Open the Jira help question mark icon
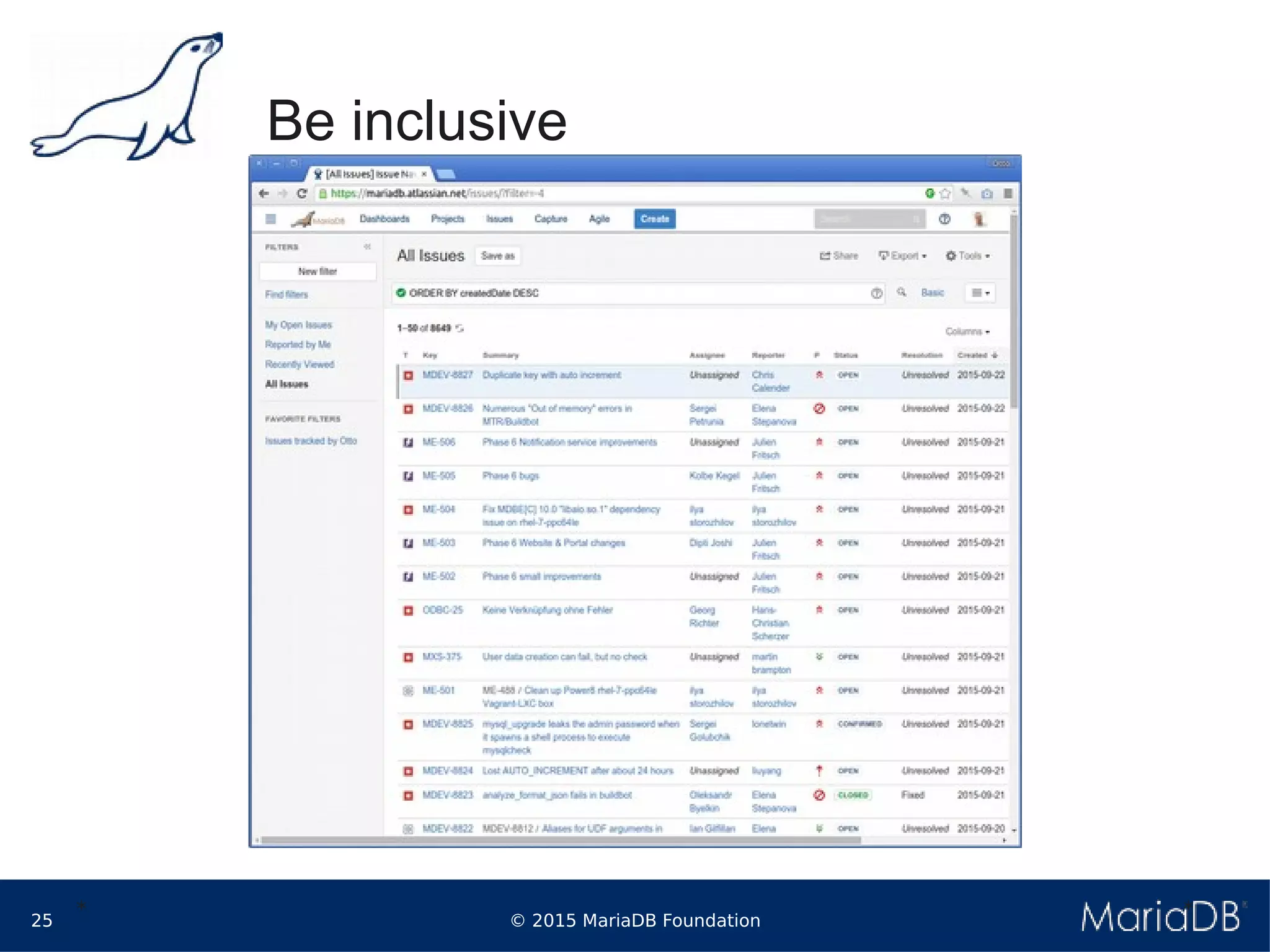Screen dimensions: 1270x952 pos(944,219)
